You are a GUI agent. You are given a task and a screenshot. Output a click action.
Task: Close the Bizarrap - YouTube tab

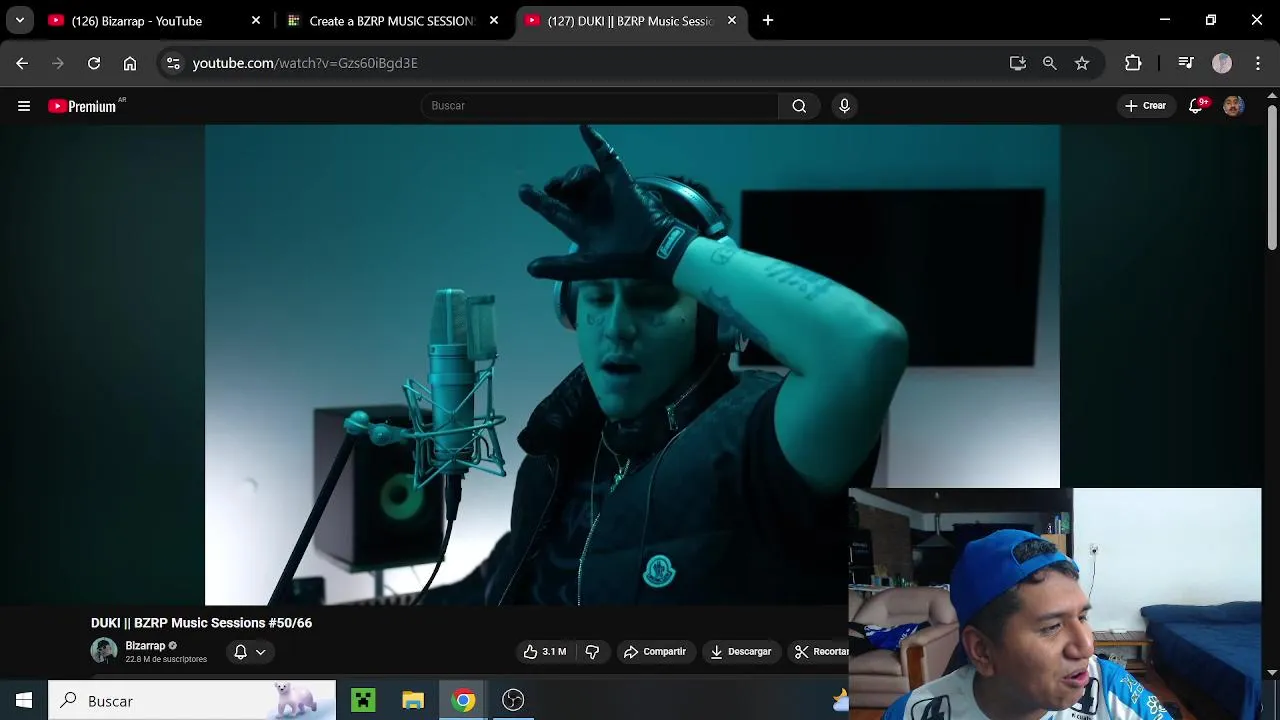point(256,20)
